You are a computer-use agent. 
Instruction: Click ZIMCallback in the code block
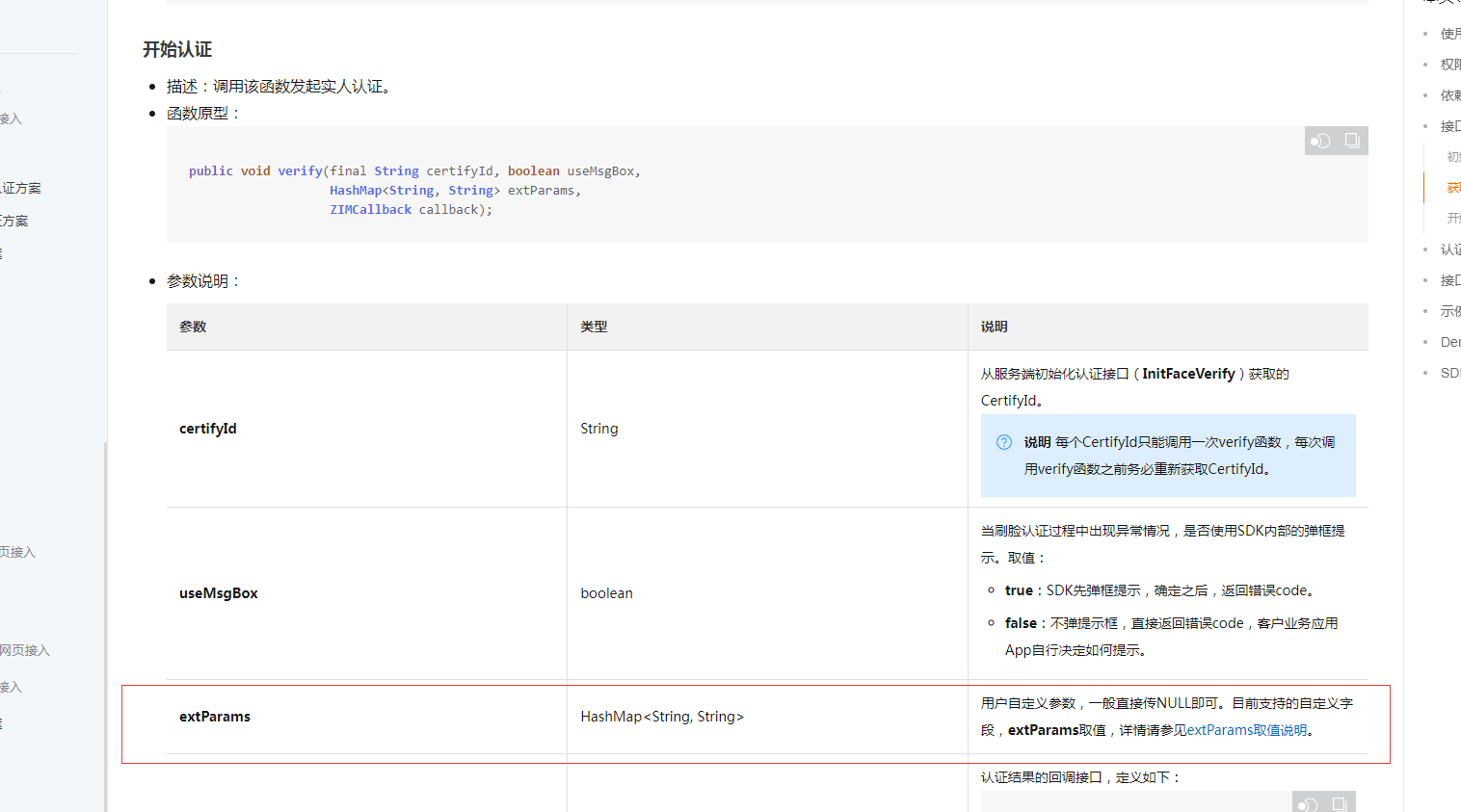(x=371, y=209)
